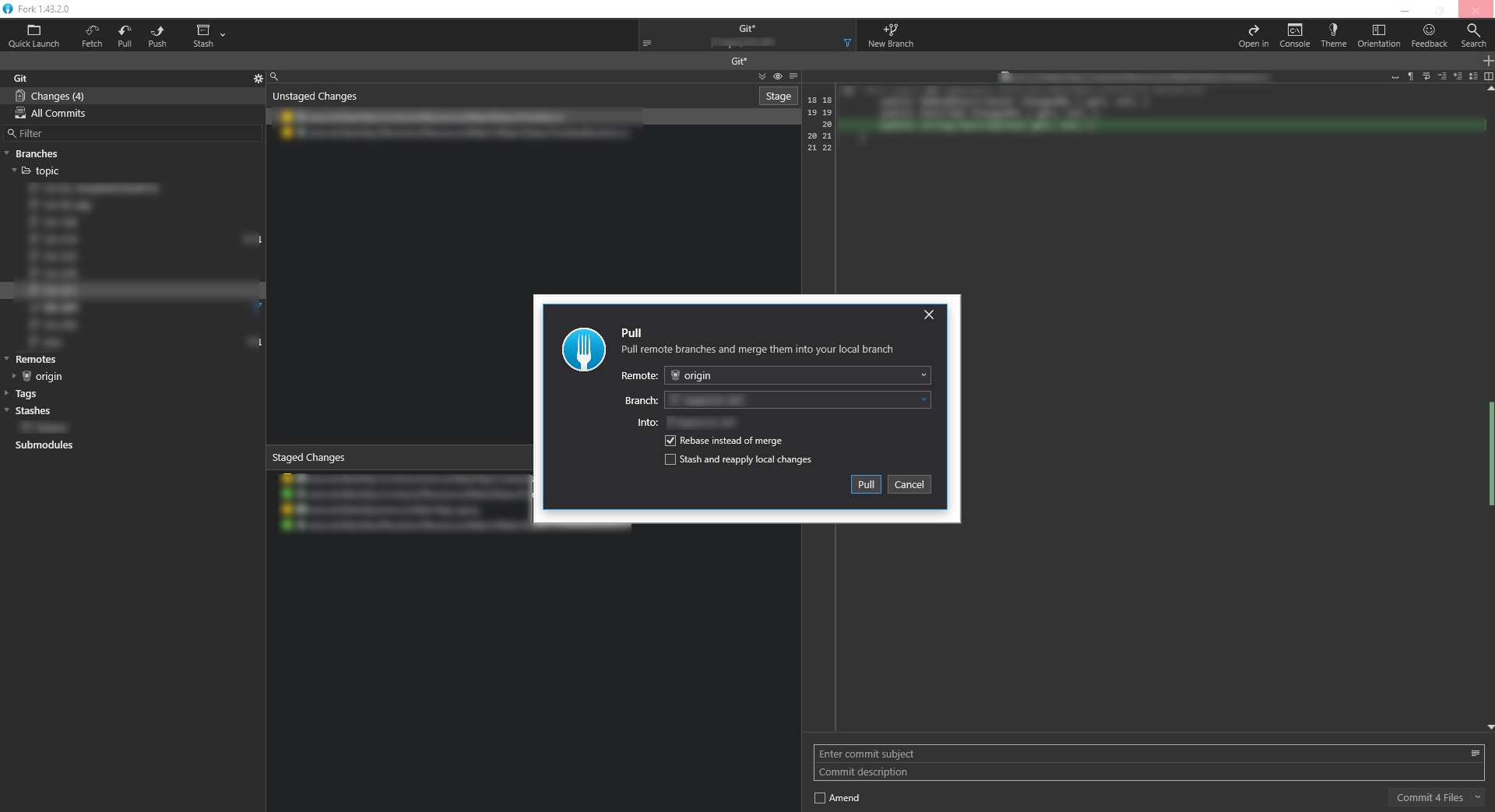
Task: Open the Theme switcher
Action: click(x=1333, y=35)
